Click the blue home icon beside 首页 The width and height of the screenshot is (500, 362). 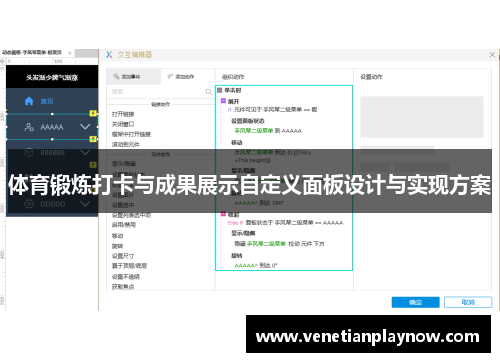[29, 101]
